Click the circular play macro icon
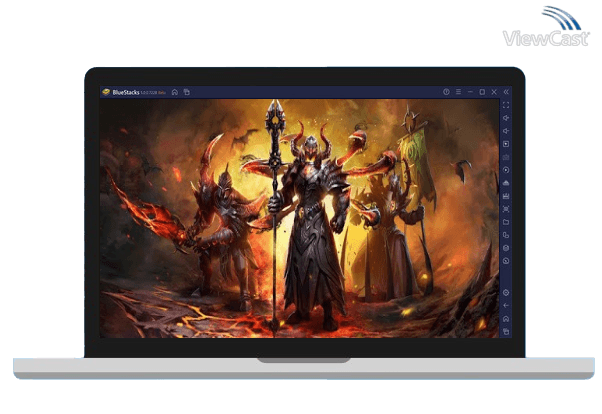This screenshot has height=414, width=602. tap(506, 170)
